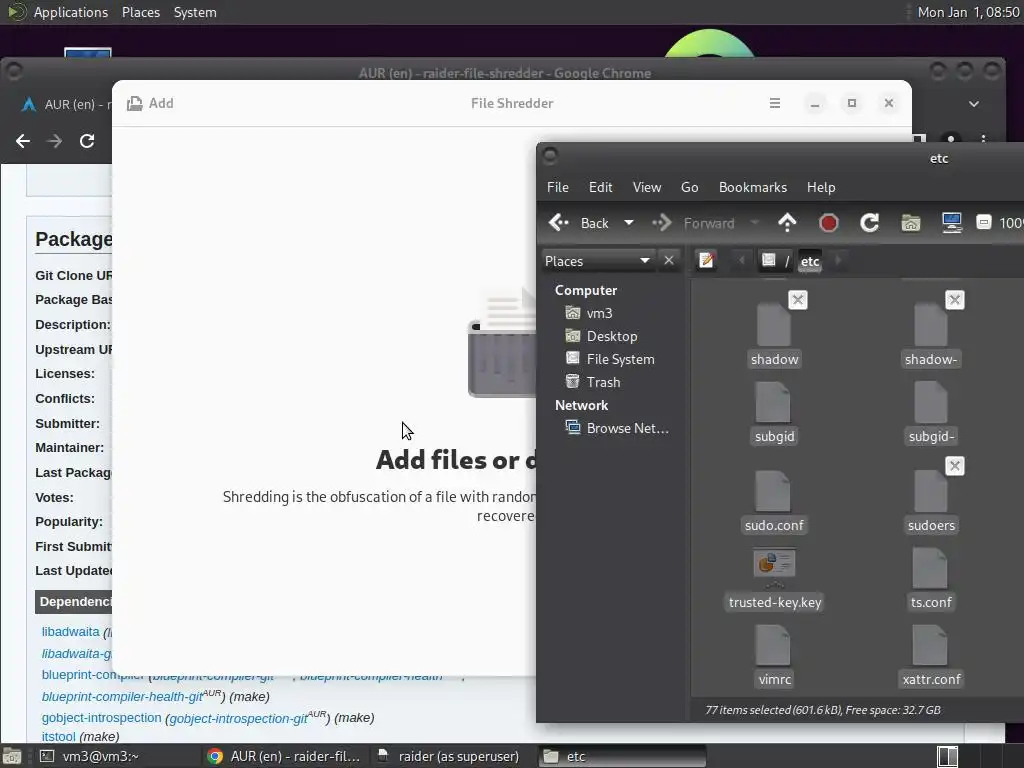Image resolution: width=1024 pixels, height=768 pixels.
Task: Open the Edit menu in the file manager
Action: (600, 187)
